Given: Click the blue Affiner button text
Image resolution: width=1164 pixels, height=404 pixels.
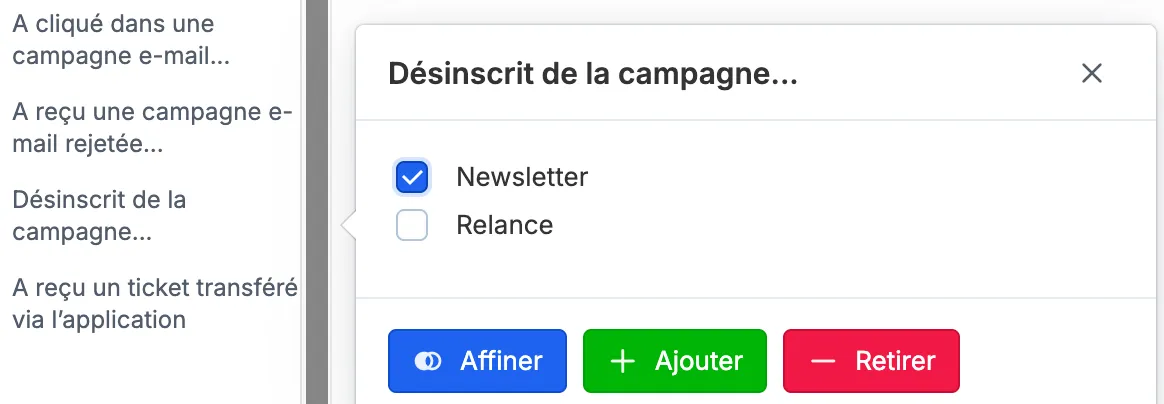Looking at the screenshot, I should 501,361.
